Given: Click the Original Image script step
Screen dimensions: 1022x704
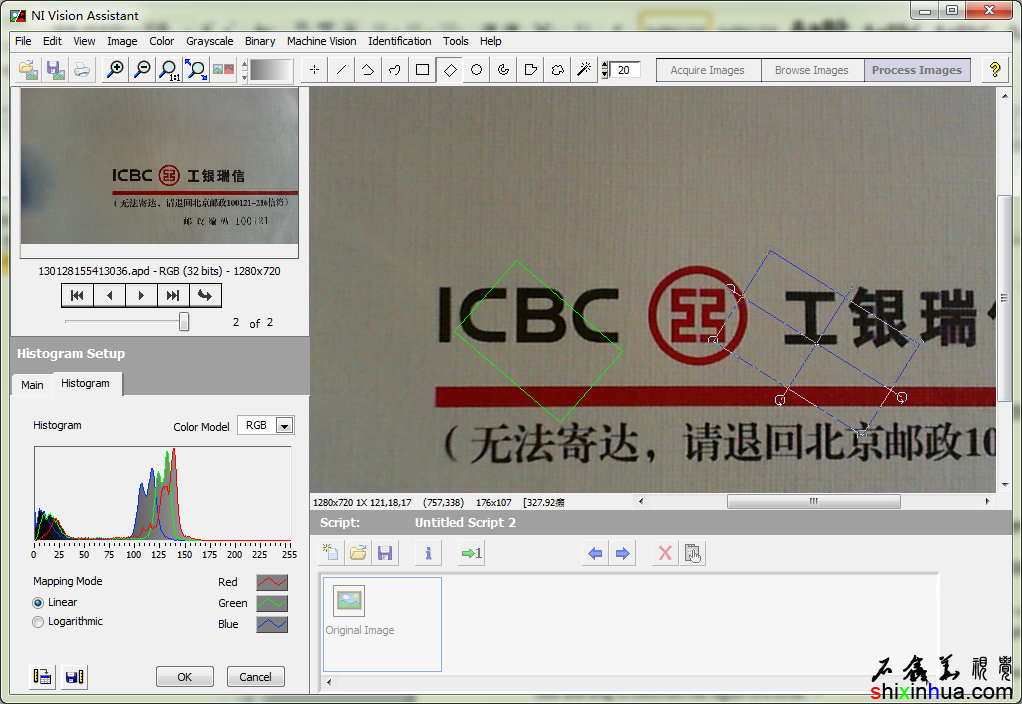Looking at the screenshot, I should coord(382,624).
